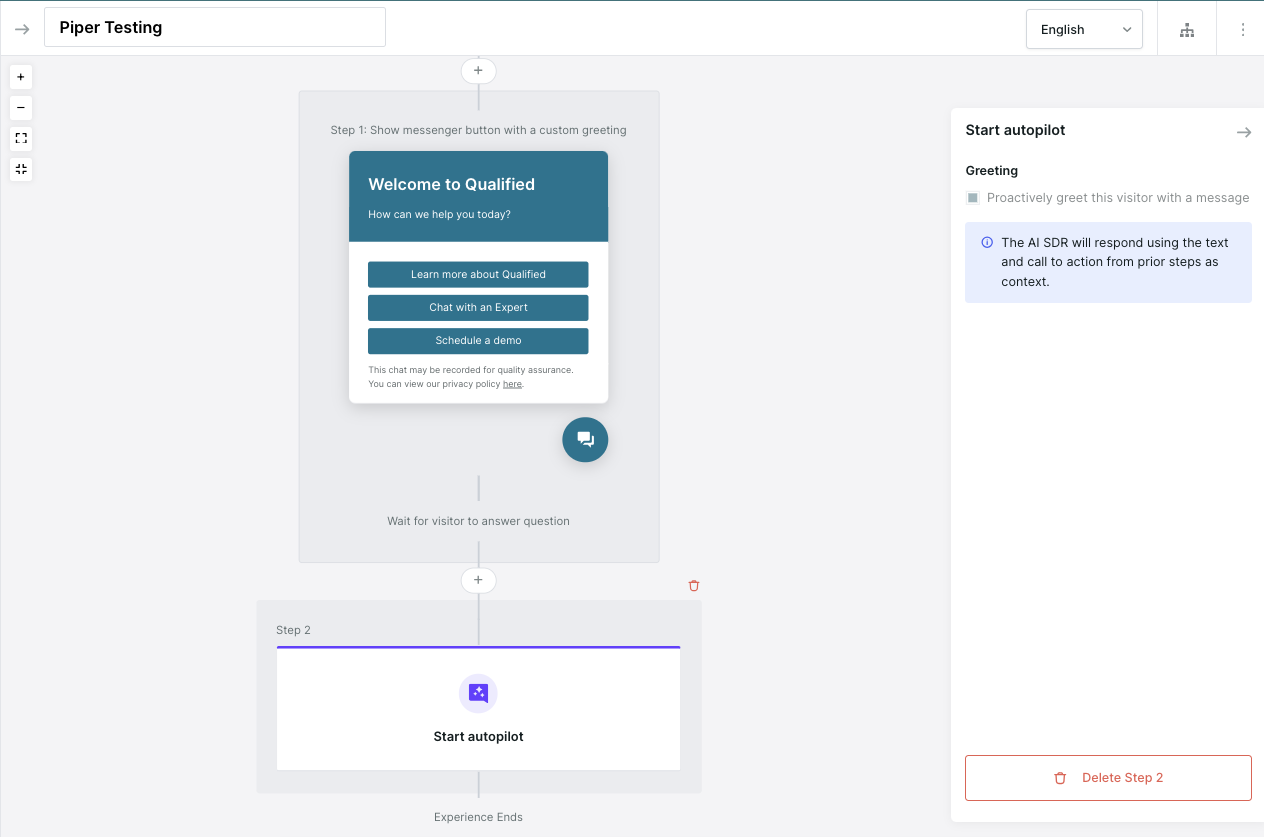The height and width of the screenshot is (837, 1264).
Task: Select the Start autopilot step card
Action: (478, 708)
